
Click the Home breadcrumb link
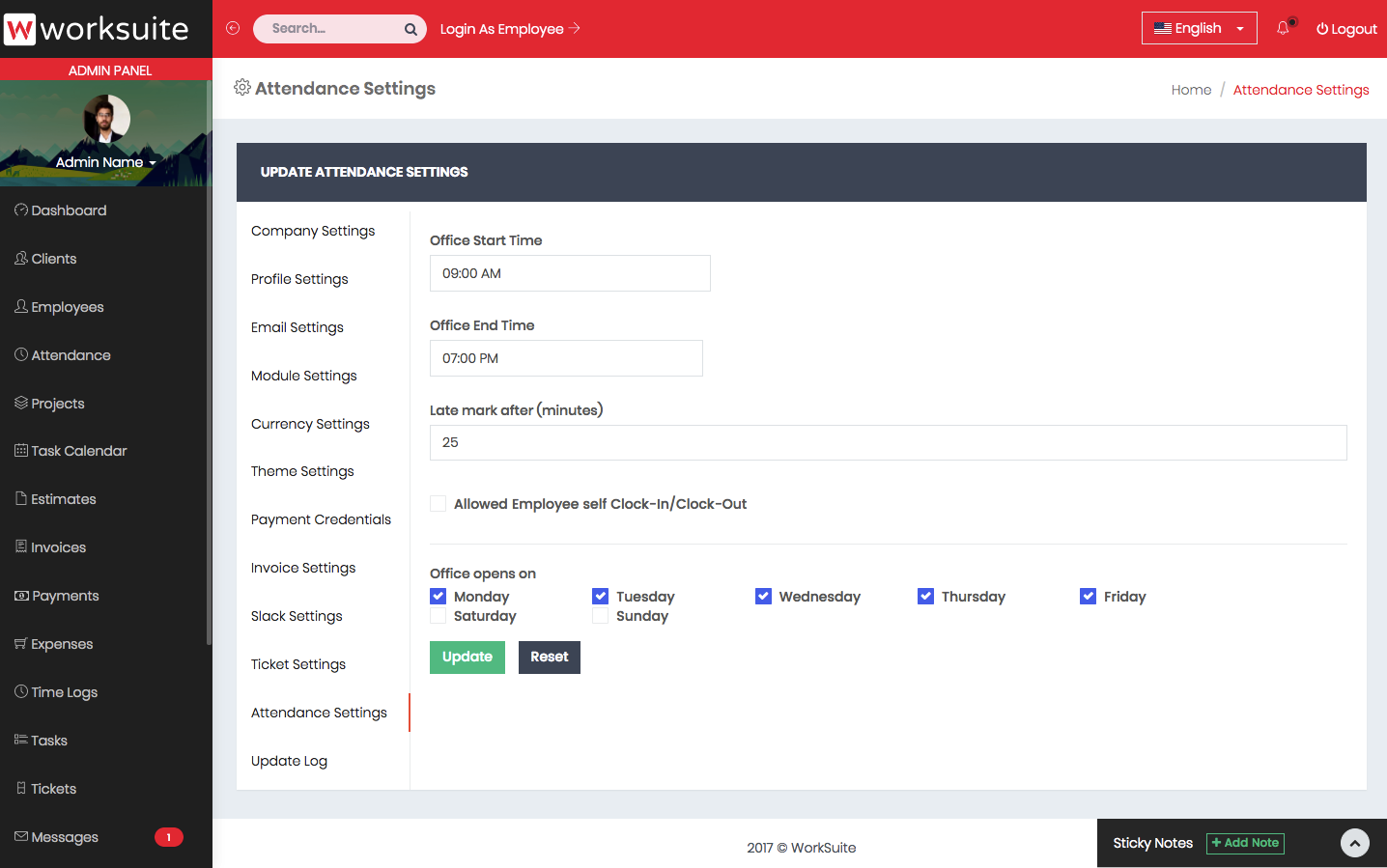click(1191, 90)
